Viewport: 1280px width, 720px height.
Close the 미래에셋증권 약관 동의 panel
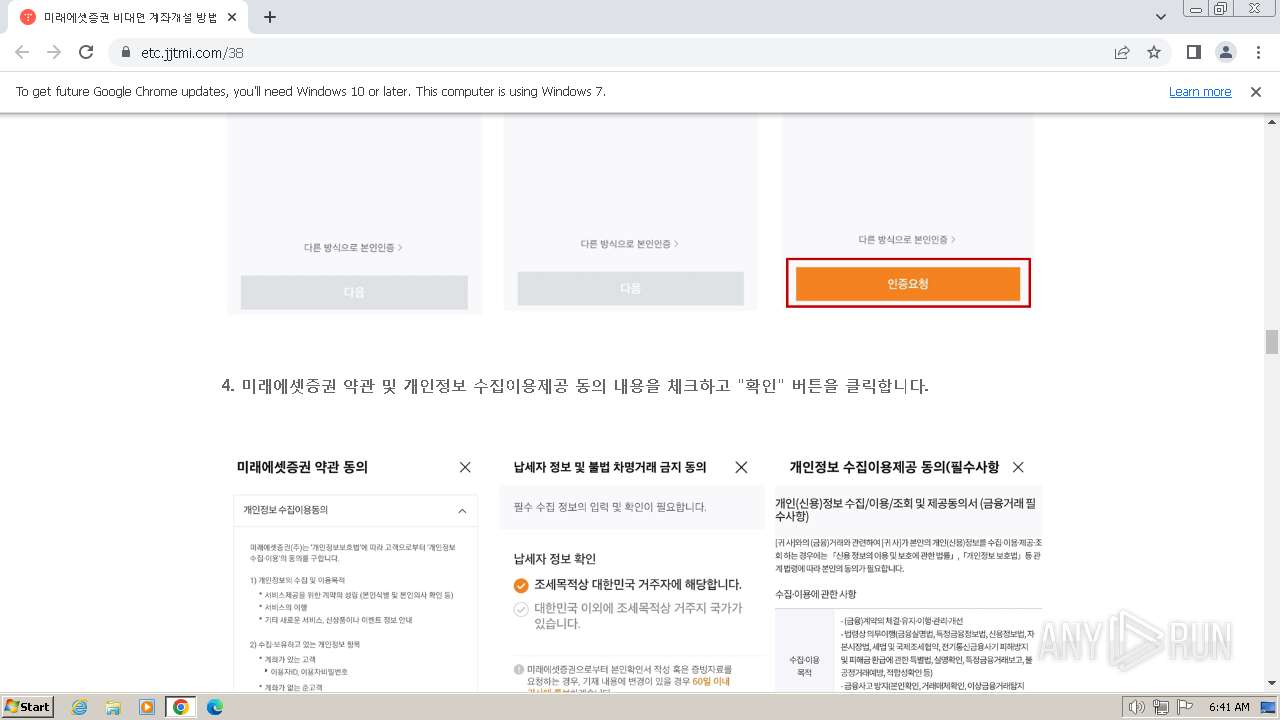[x=465, y=467]
